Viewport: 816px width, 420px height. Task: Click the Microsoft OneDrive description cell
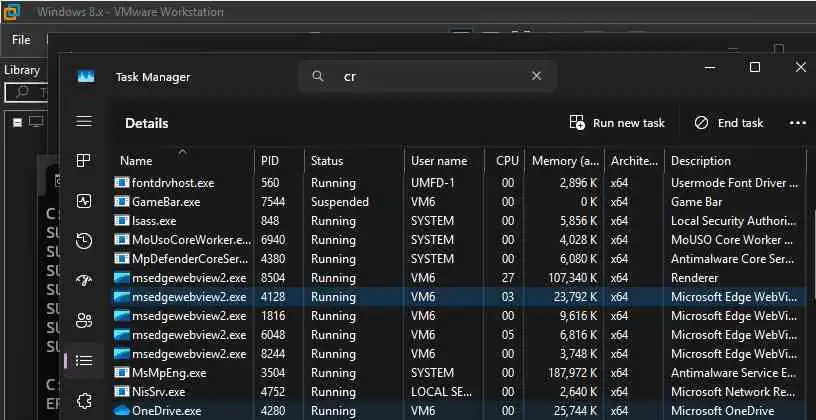pyautogui.click(x=722, y=411)
